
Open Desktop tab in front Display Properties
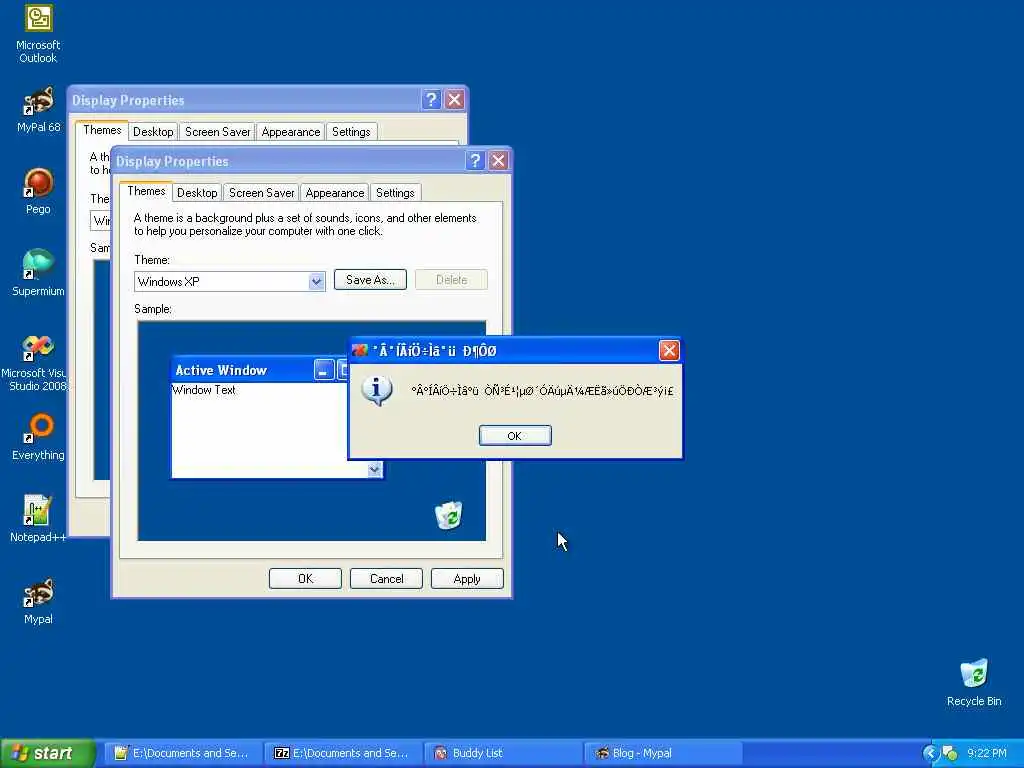(x=197, y=193)
